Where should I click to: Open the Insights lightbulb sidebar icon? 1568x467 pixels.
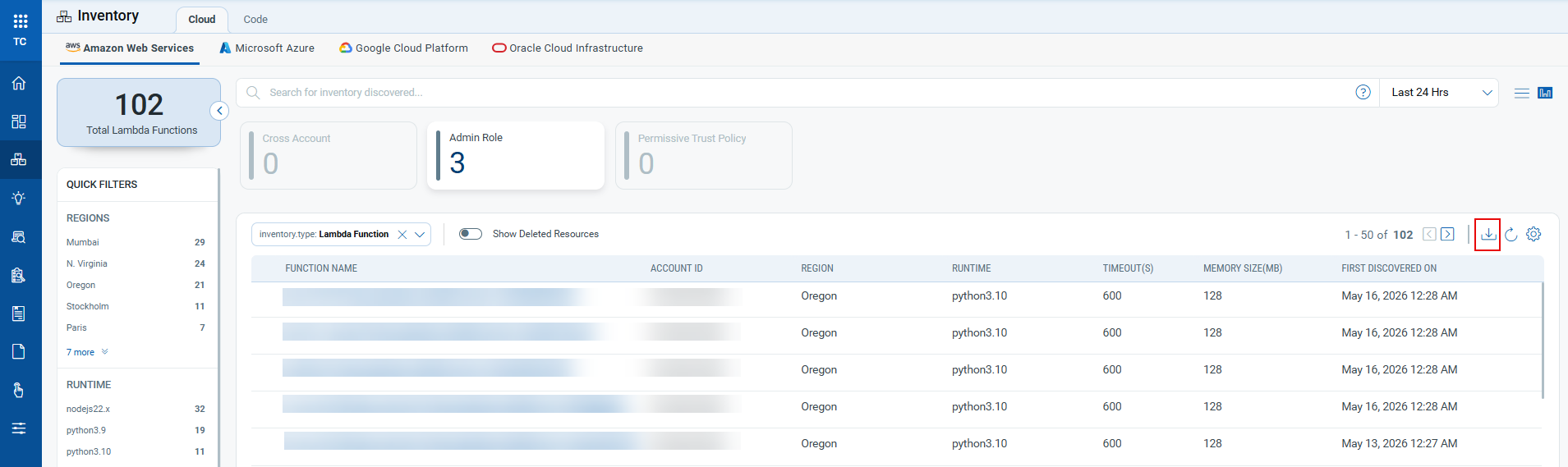(19, 198)
